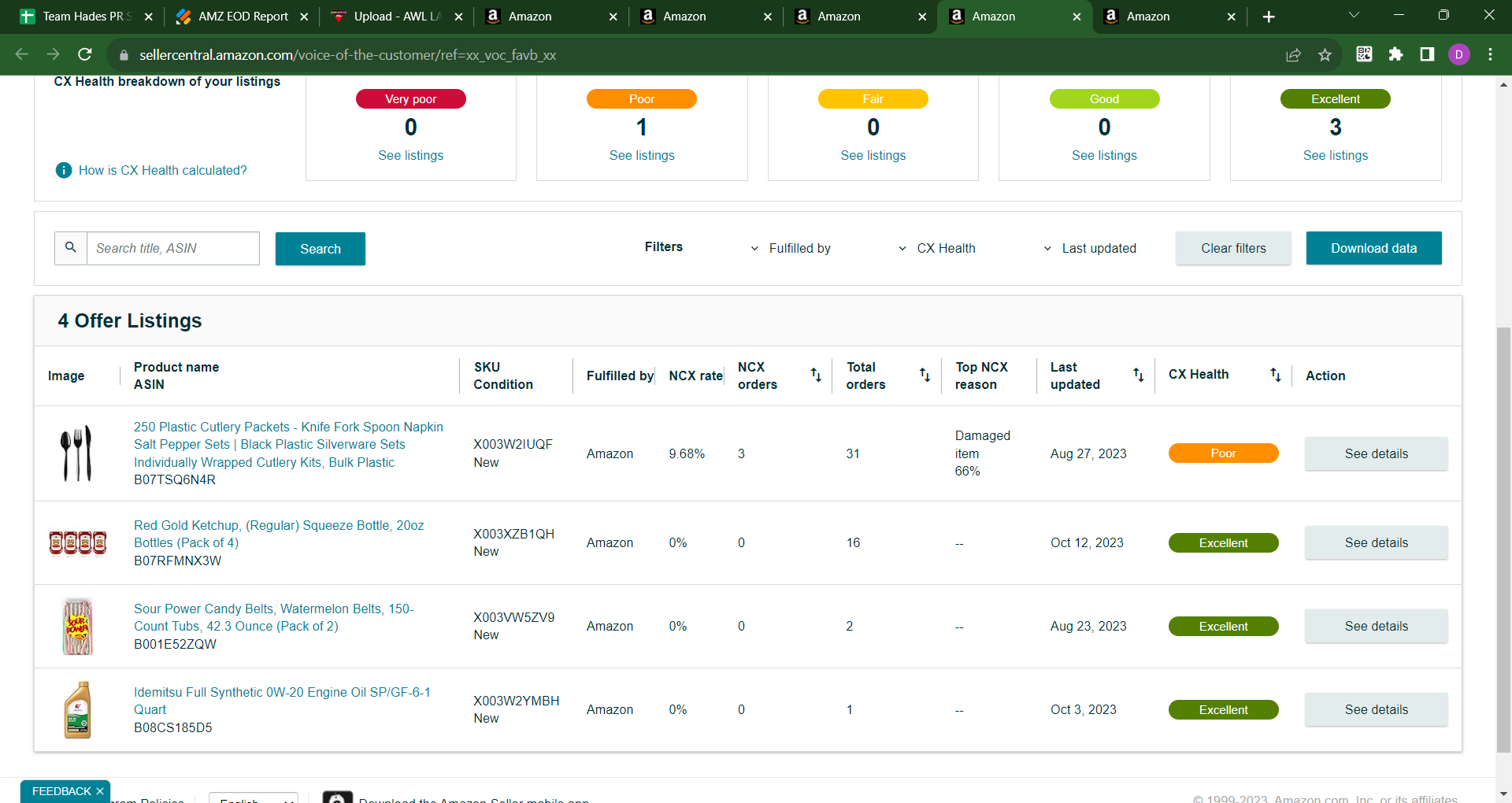The image size is (1512, 803).
Task: Click the browser back arrow
Action: pos(22,54)
